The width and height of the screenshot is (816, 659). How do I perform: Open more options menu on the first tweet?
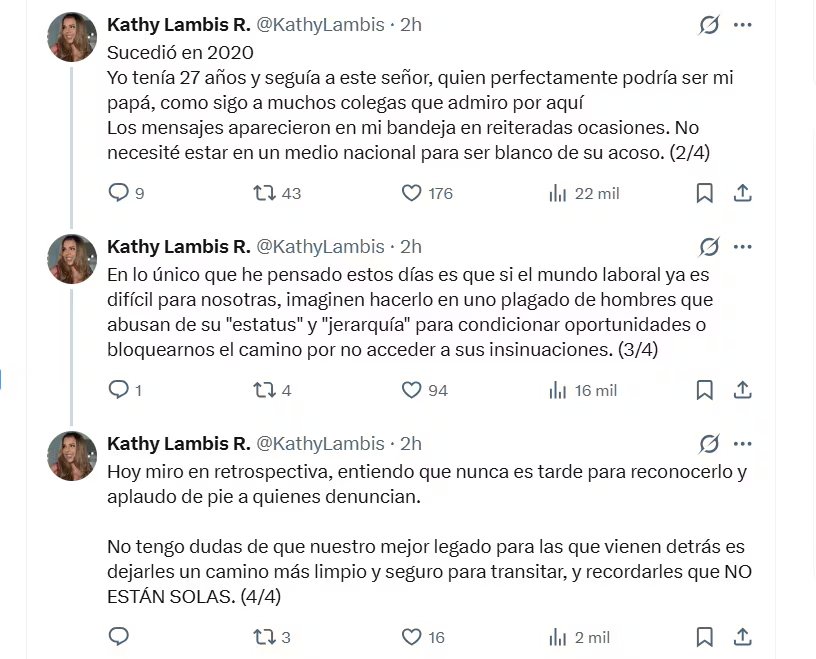pyautogui.click(x=741, y=24)
